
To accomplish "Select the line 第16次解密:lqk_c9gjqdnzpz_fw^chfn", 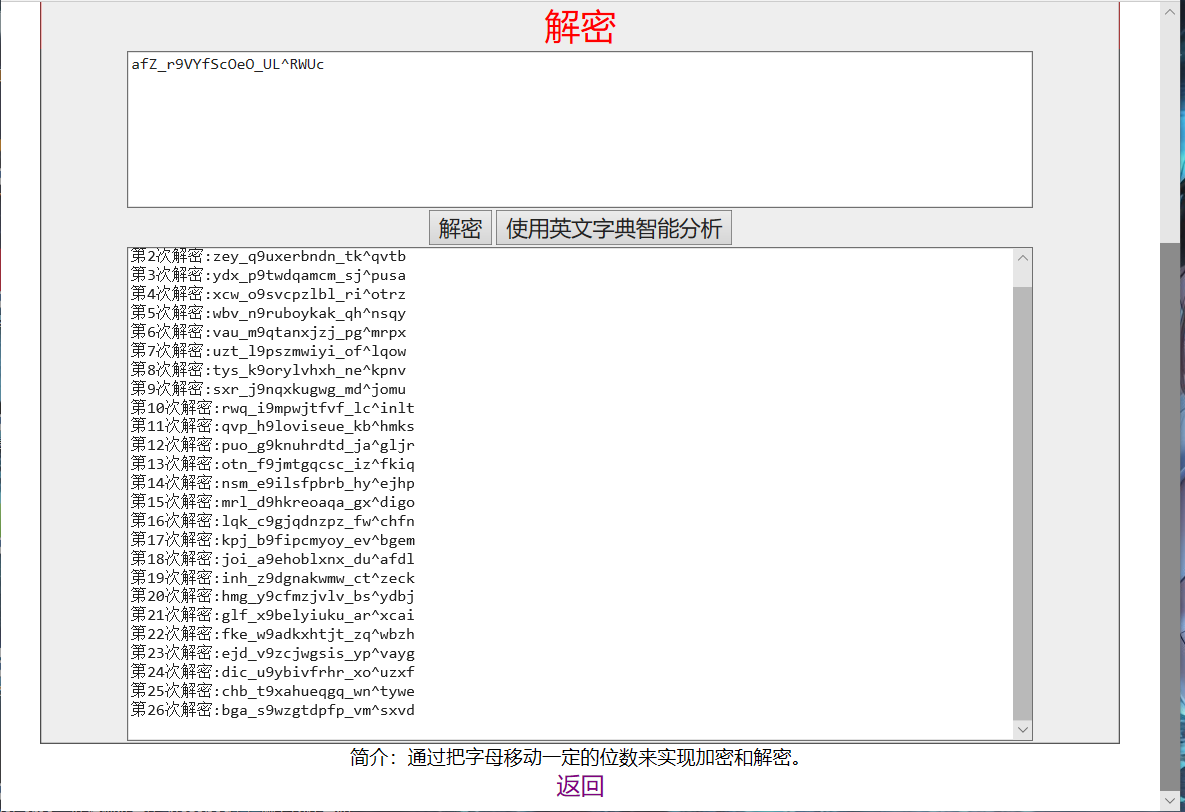I will coord(273,521).
